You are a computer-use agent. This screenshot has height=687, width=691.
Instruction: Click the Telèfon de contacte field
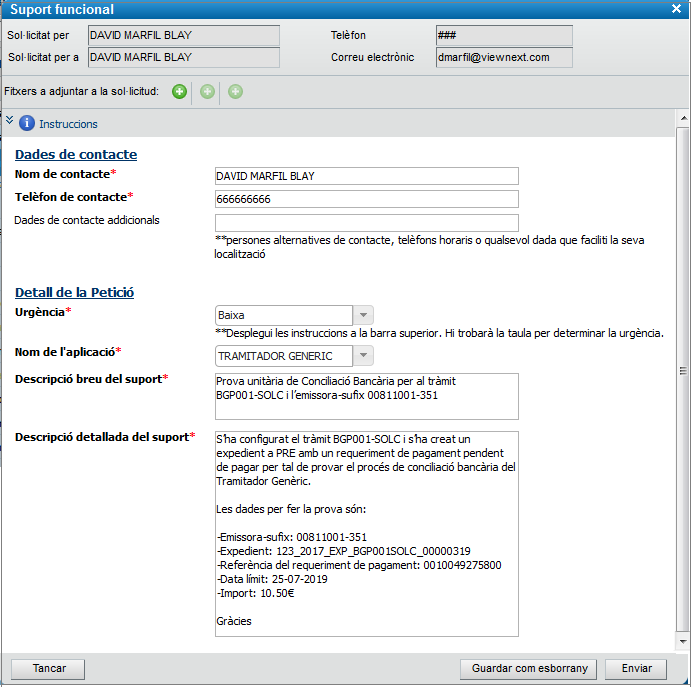[367, 199]
